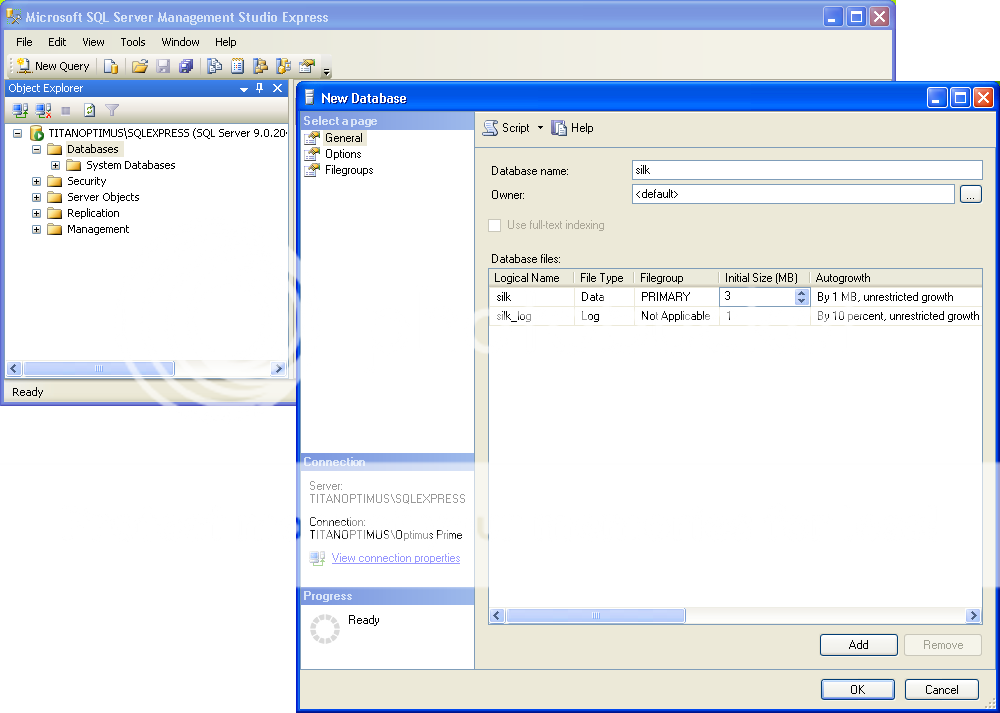
Task: Click the Database name input field
Action: coord(807,170)
